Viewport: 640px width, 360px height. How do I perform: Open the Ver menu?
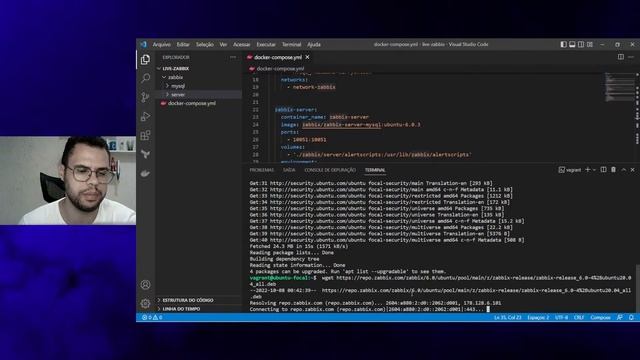point(223,44)
